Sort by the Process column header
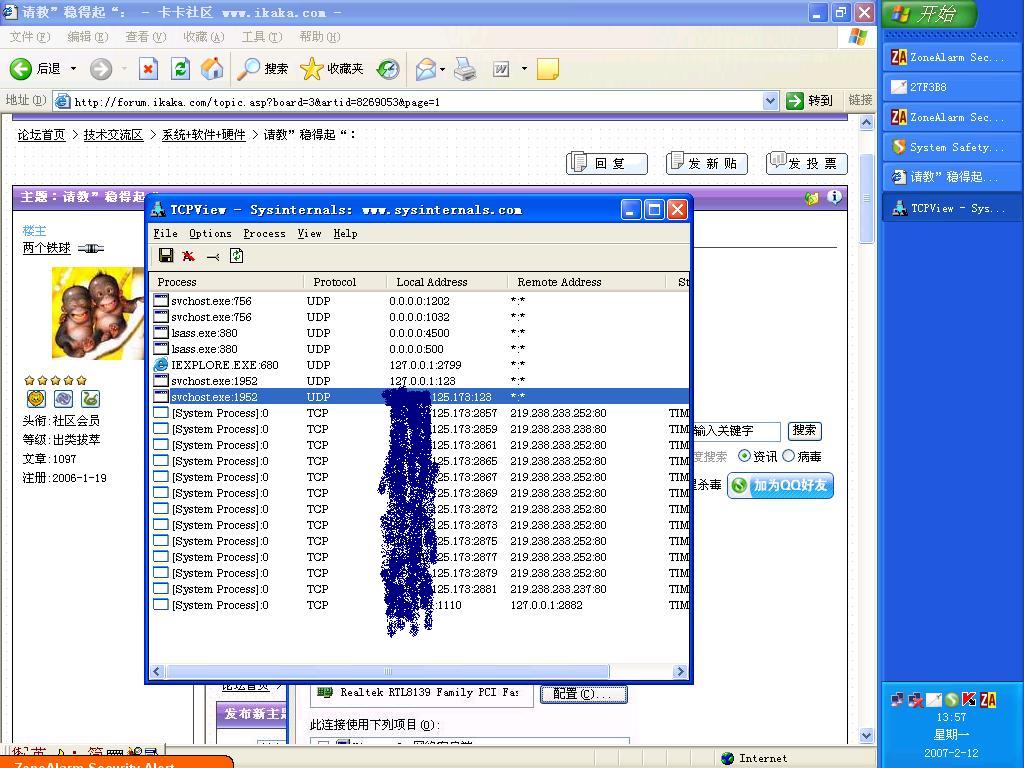Screen dimensions: 1024x768 click(227, 282)
